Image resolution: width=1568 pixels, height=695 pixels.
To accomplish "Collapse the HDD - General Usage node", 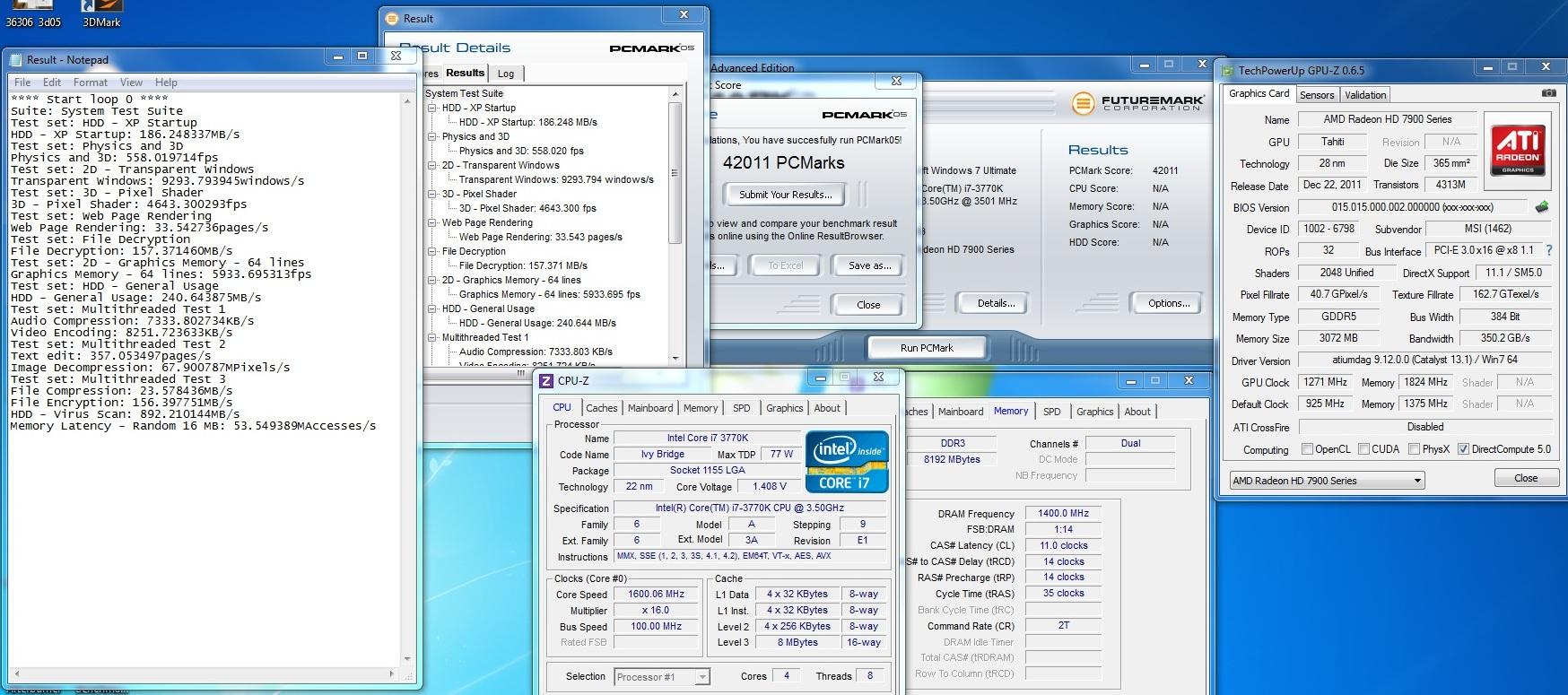I will (x=432, y=308).
